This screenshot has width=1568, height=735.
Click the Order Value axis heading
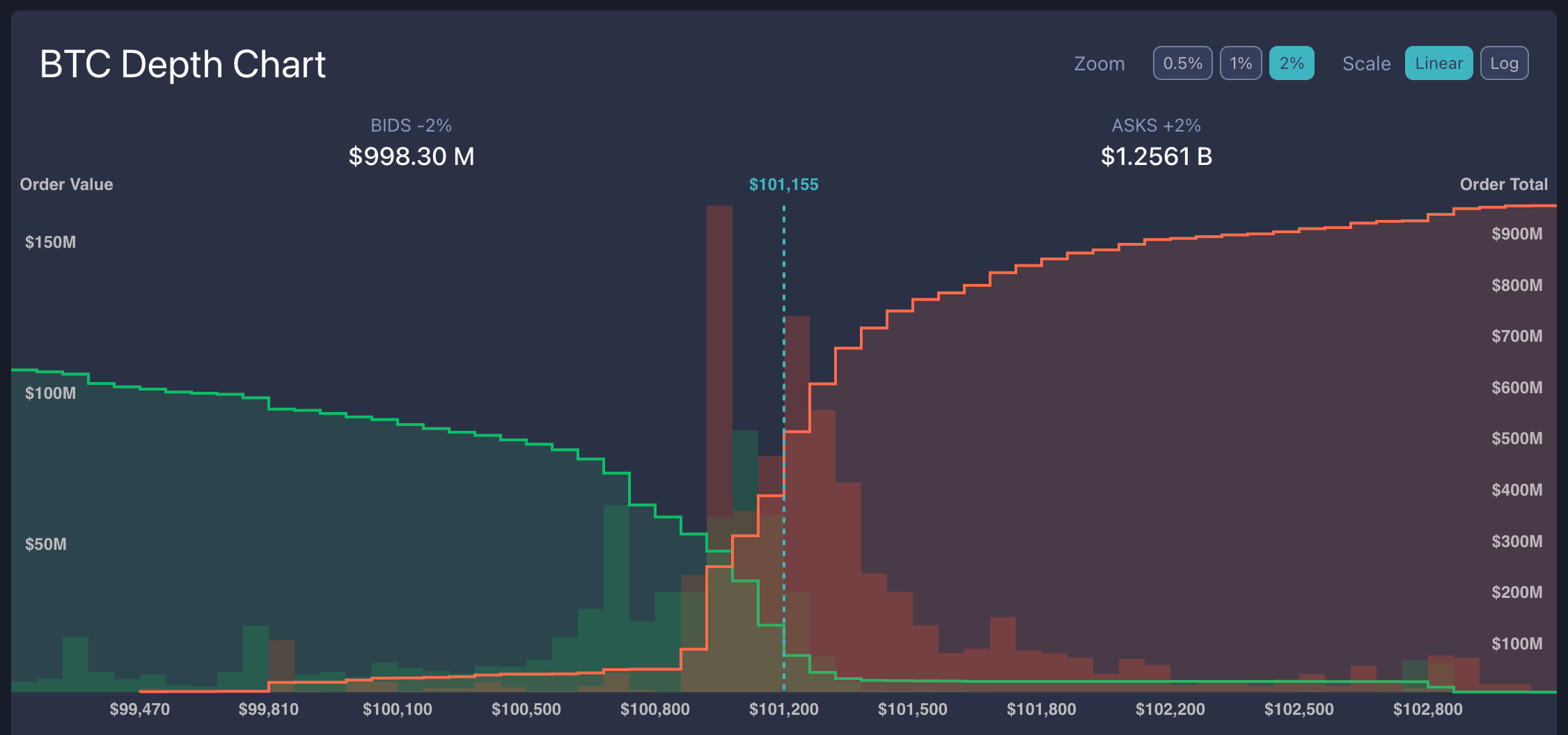click(x=66, y=184)
